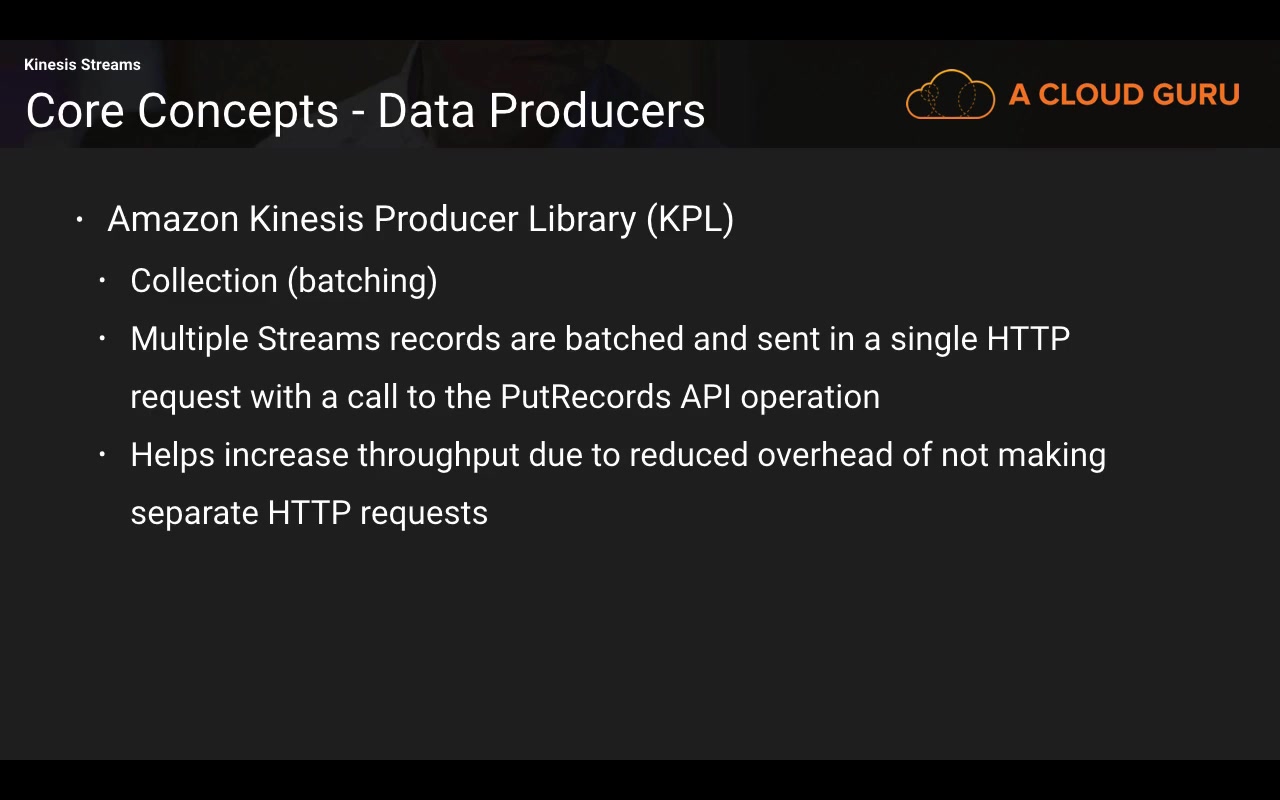
Task: Click the word API in the second sub-bullet
Action: click(x=706, y=397)
